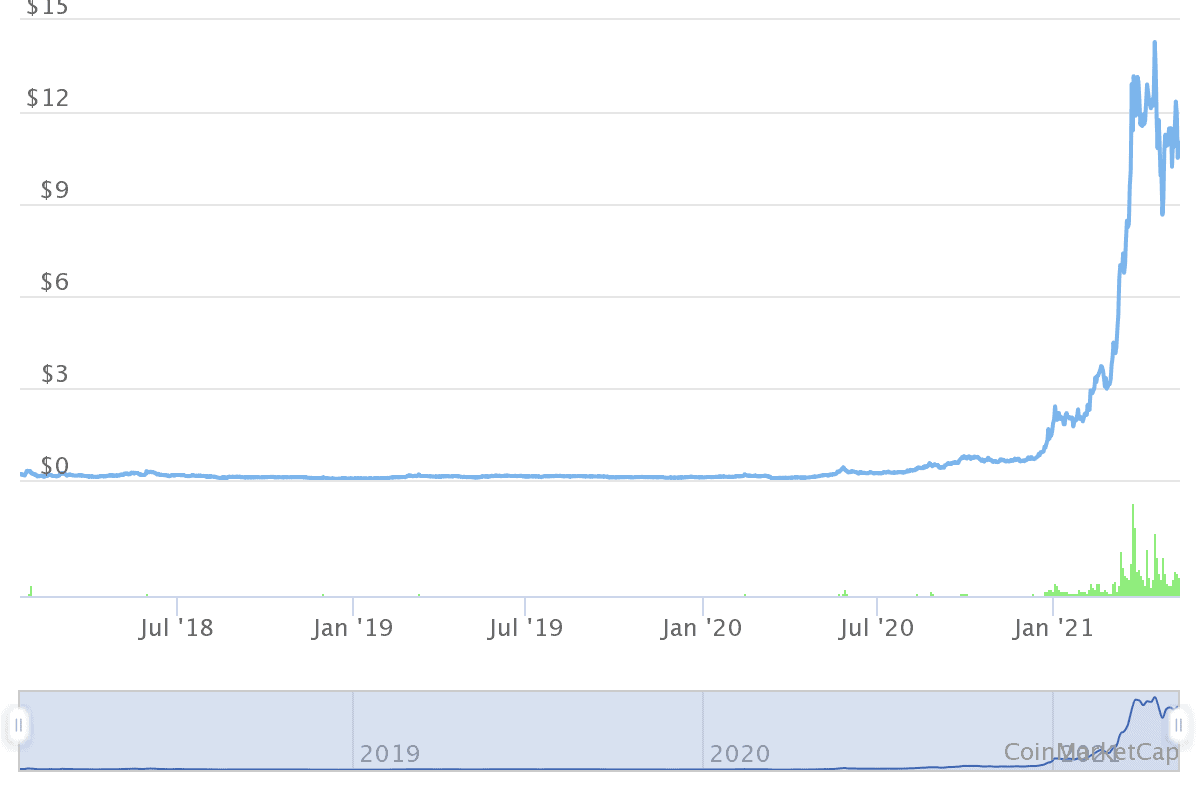The image size is (1200, 800).
Task: Click the Jul '20 date label
Action: [x=877, y=628]
